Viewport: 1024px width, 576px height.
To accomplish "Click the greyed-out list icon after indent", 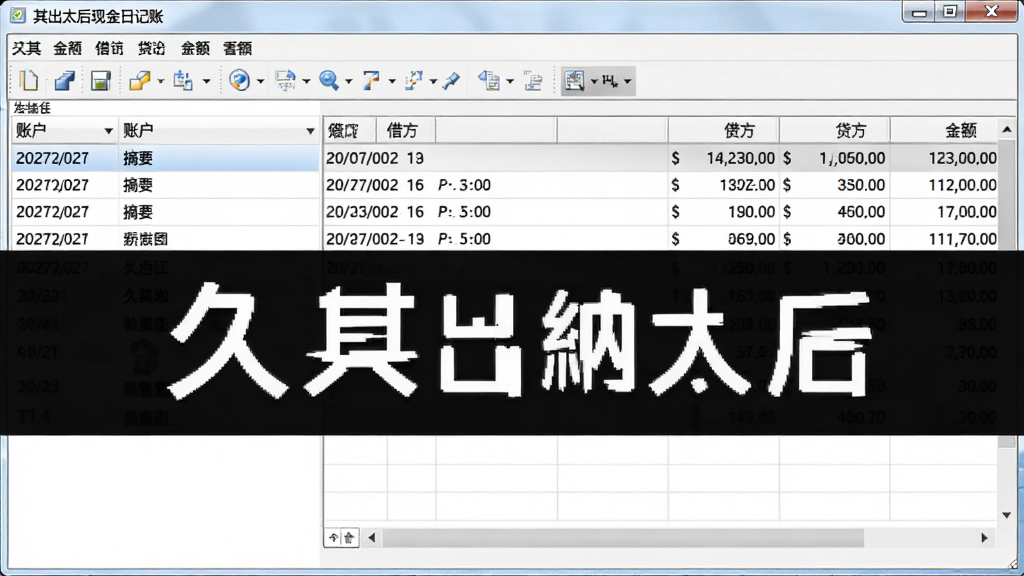I will point(533,81).
